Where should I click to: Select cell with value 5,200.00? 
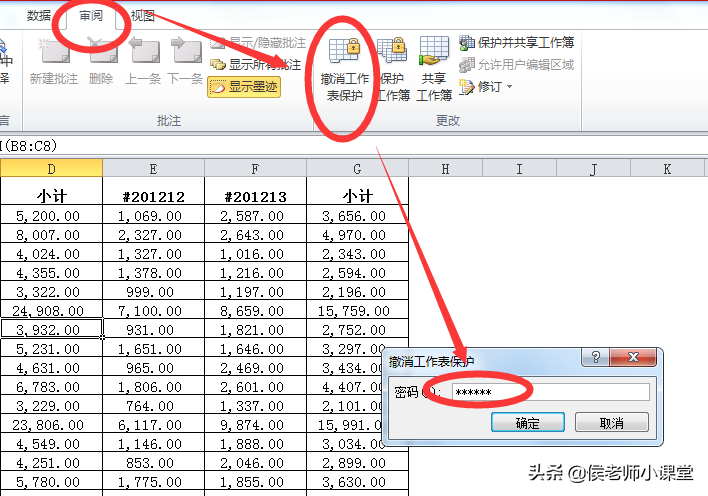point(51,215)
